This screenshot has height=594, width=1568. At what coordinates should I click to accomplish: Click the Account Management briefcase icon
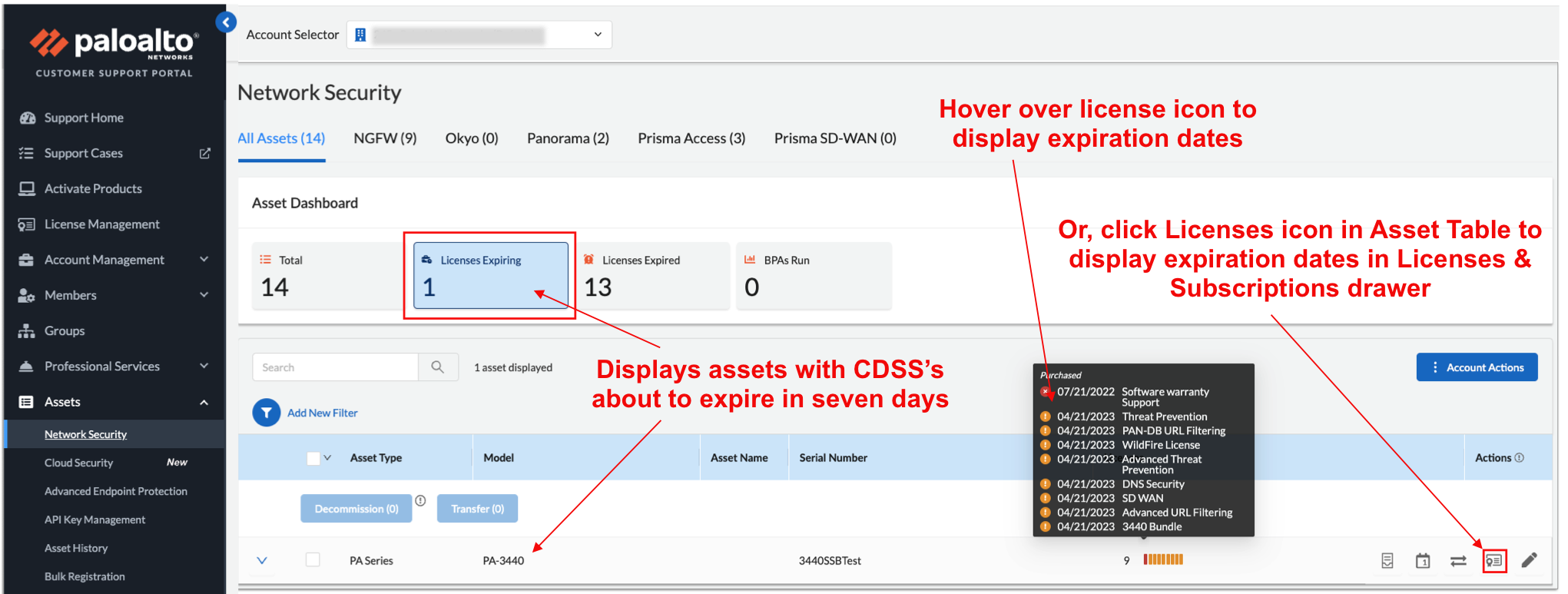click(x=26, y=260)
